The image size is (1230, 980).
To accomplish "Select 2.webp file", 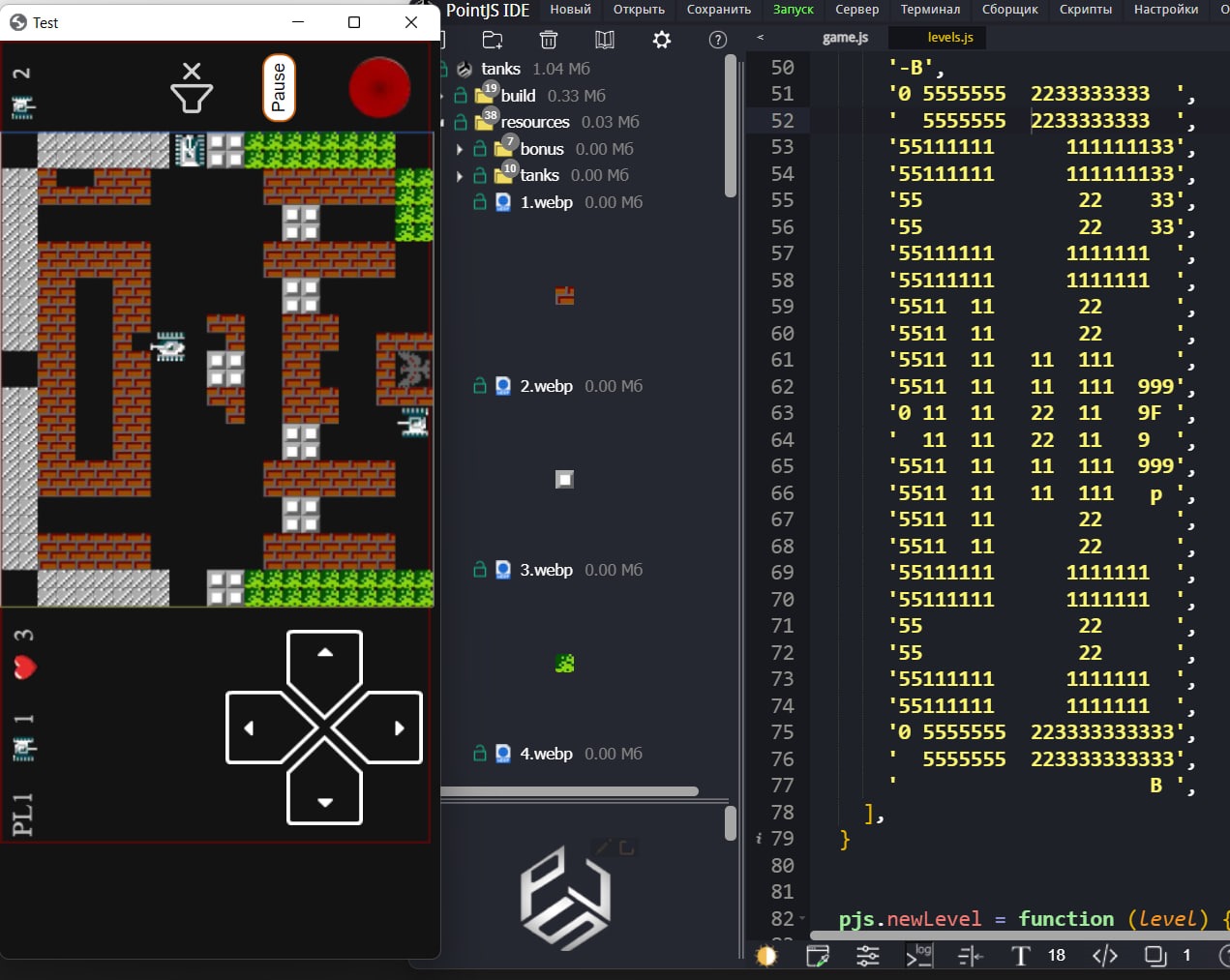I will coord(546,386).
